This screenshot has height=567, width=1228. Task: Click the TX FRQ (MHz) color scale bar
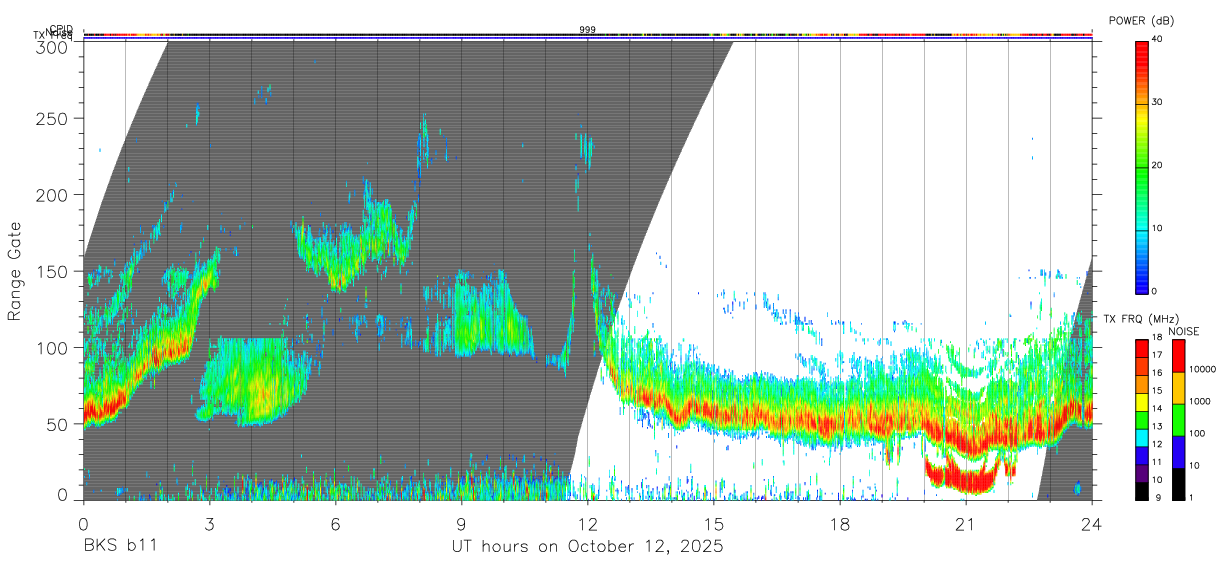[x=1141, y=419]
